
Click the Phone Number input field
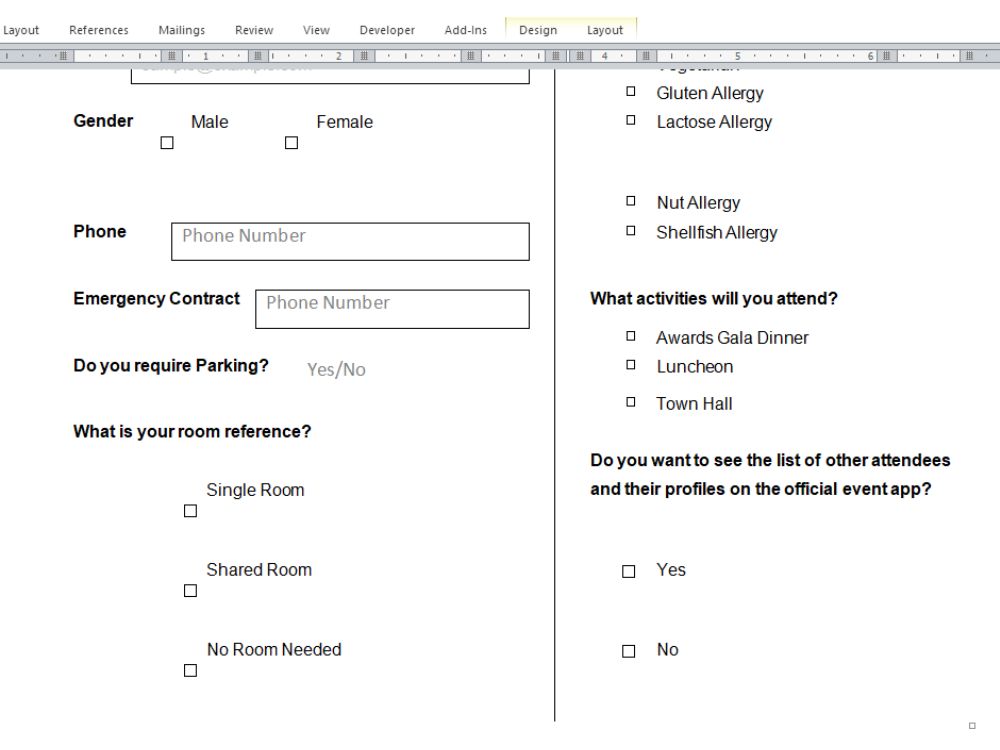tap(350, 241)
